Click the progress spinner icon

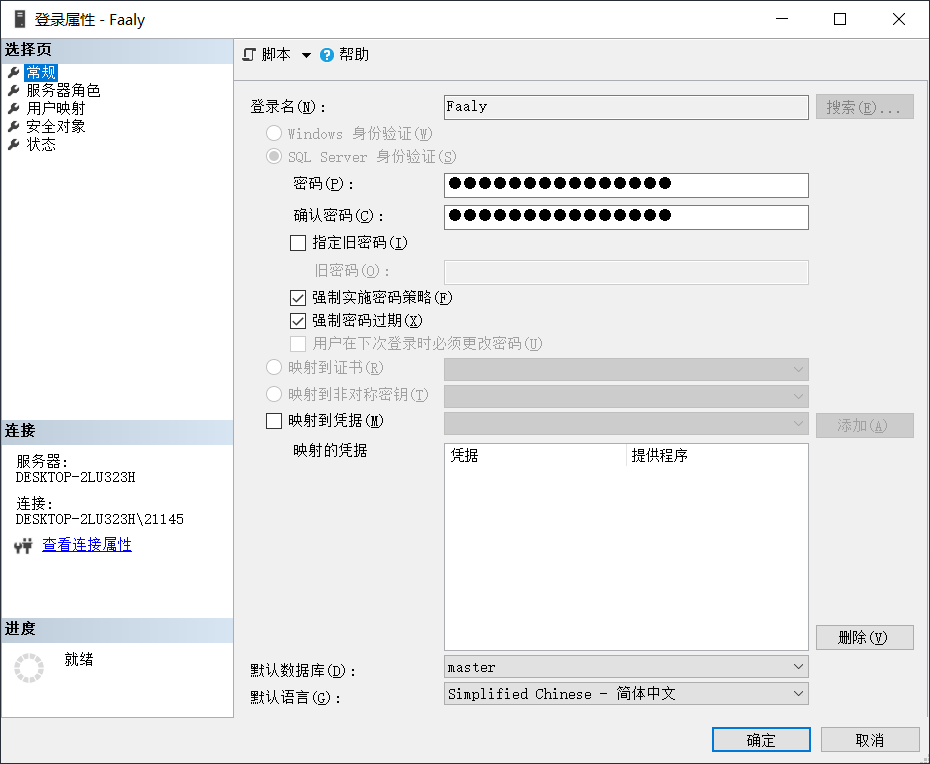click(29, 668)
